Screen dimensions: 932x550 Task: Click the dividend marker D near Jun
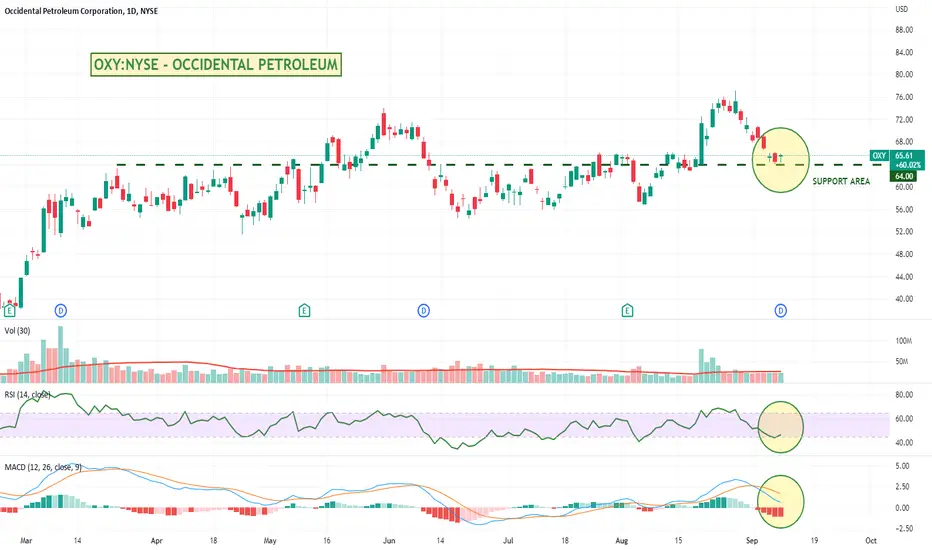(423, 310)
